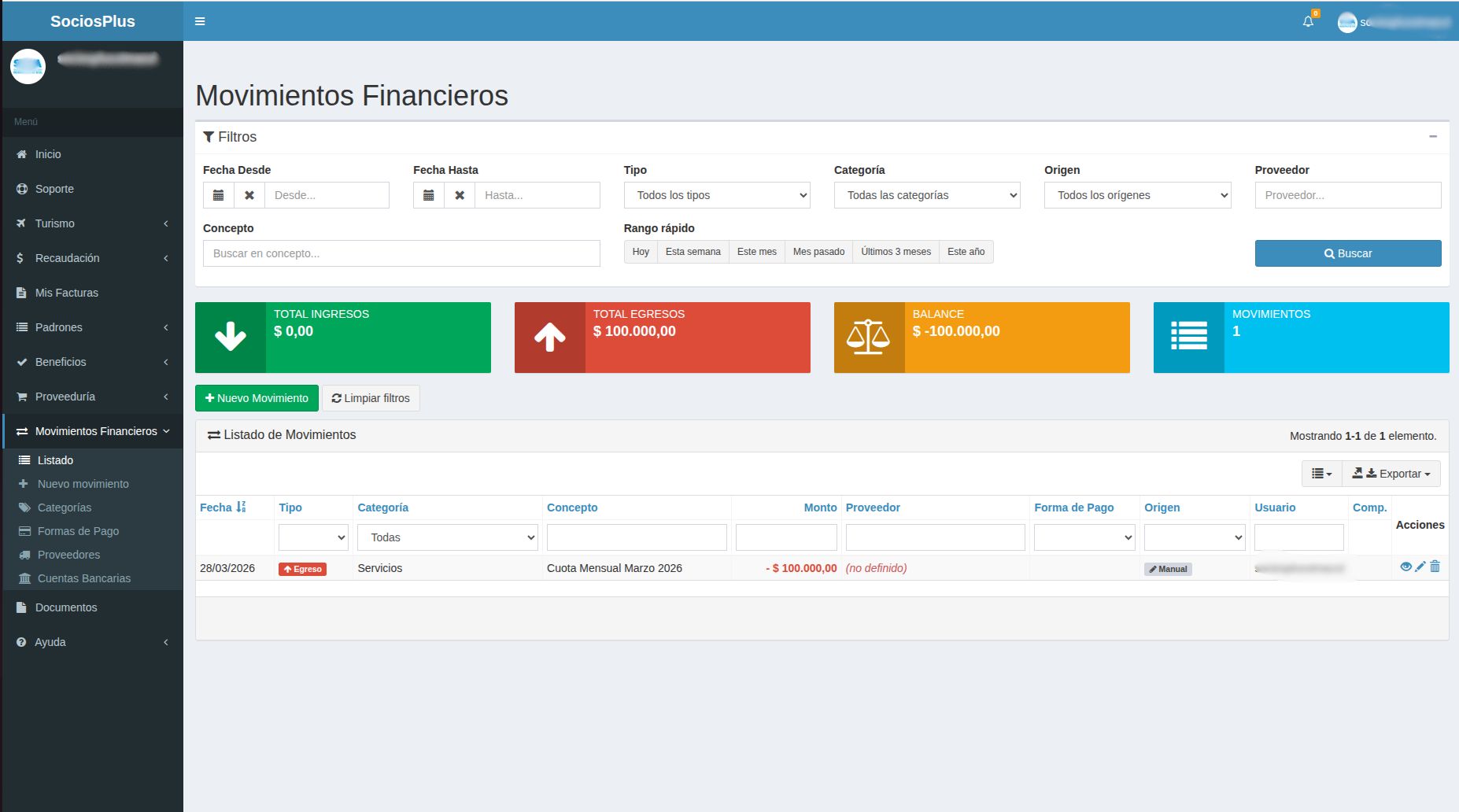Open the Categoría filter dropdown
The height and width of the screenshot is (812, 1459).
point(926,195)
